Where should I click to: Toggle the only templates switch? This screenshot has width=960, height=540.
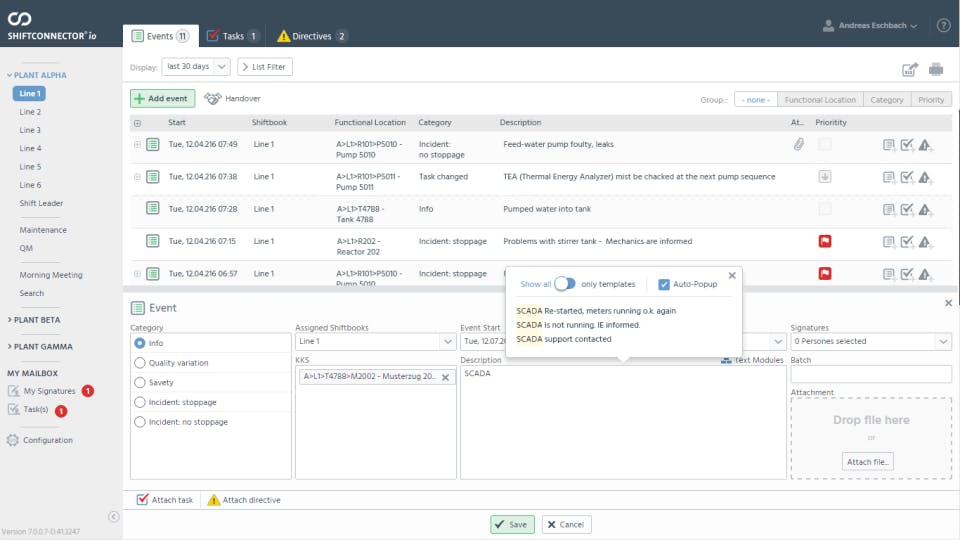[x=565, y=284]
